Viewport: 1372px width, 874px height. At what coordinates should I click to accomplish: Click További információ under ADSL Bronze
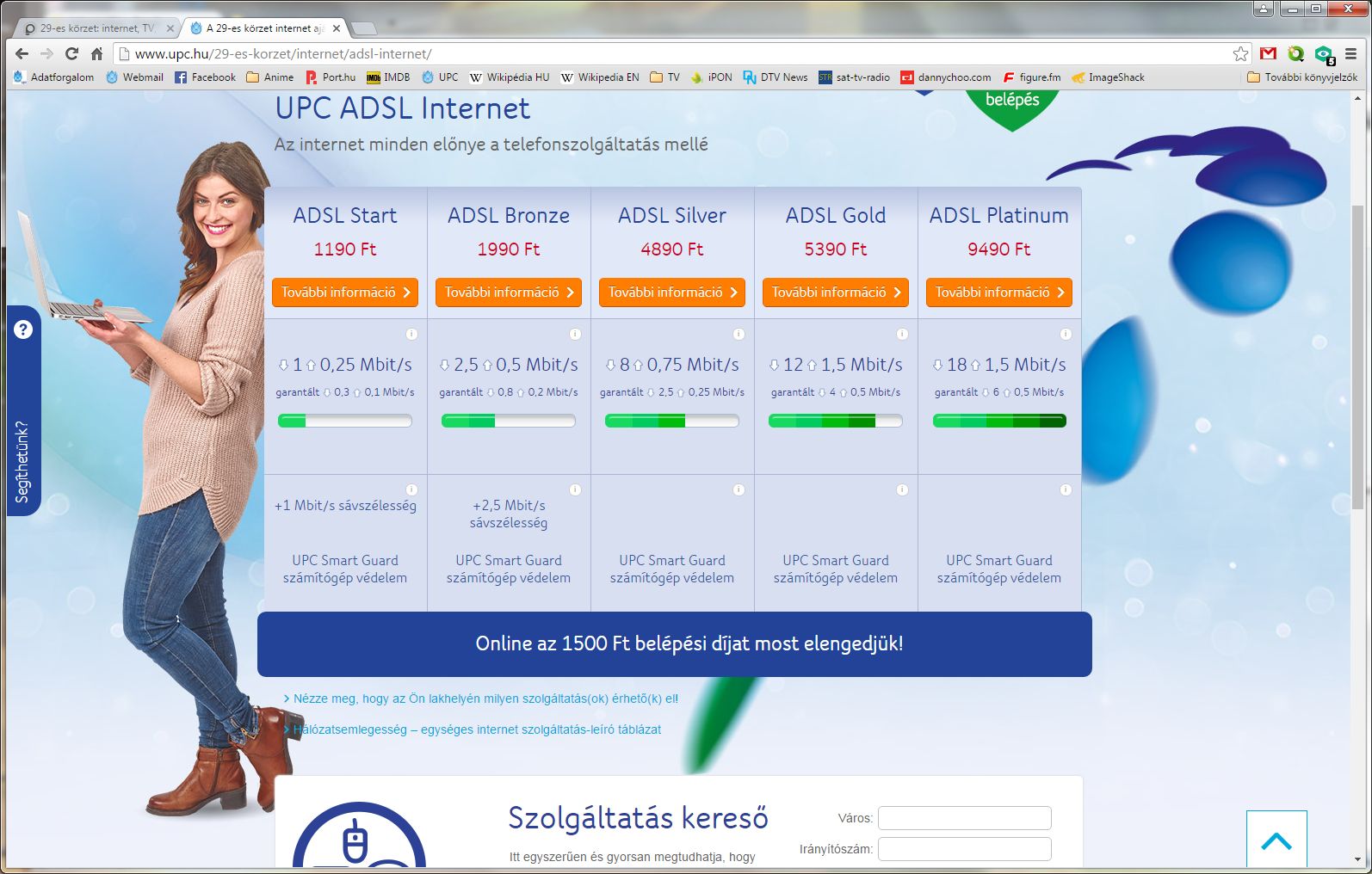(509, 292)
